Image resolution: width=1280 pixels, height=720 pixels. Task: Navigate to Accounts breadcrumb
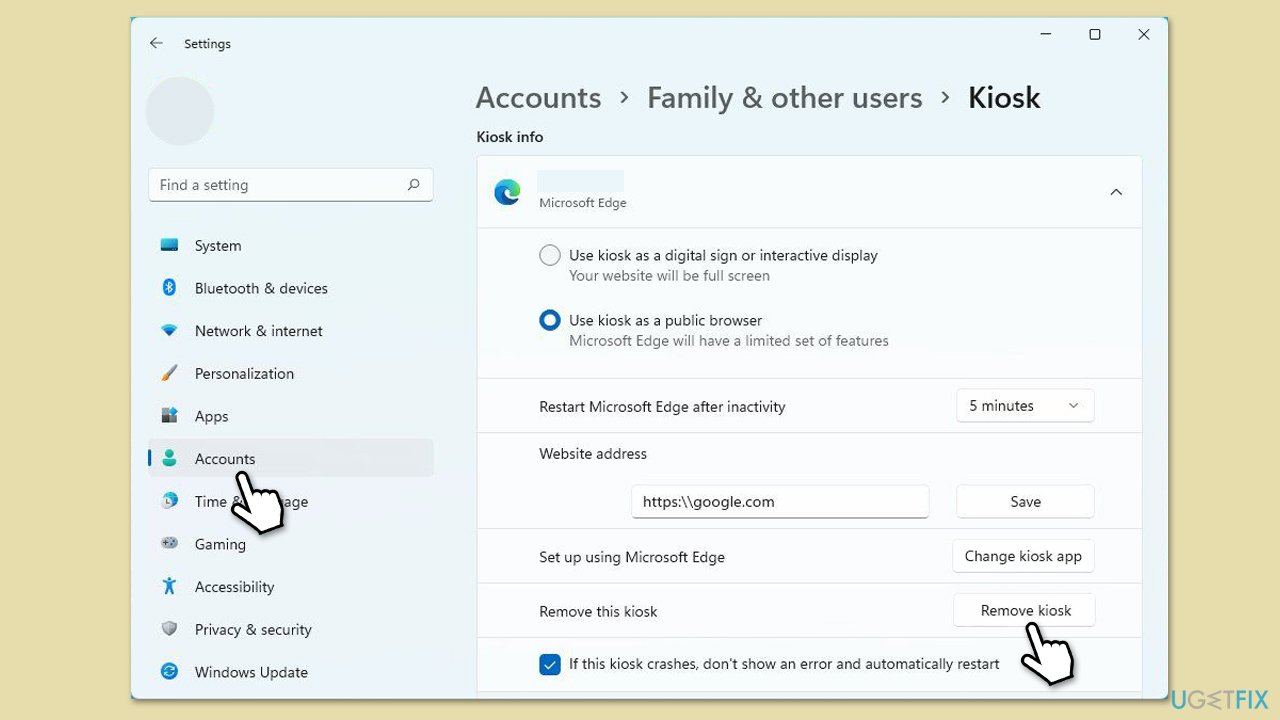538,98
